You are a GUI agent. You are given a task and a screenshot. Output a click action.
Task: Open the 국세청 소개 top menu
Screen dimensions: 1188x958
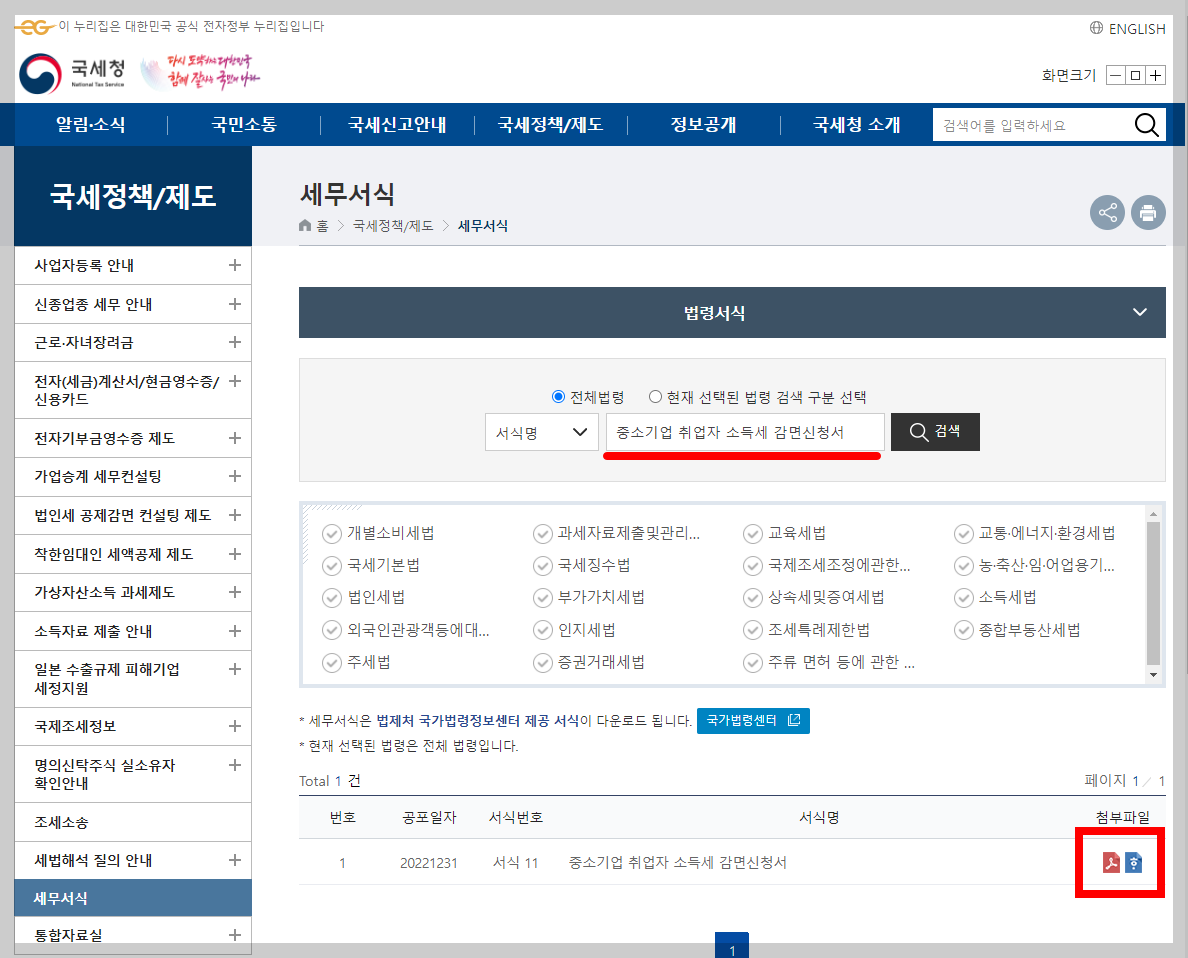tap(856, 125)
